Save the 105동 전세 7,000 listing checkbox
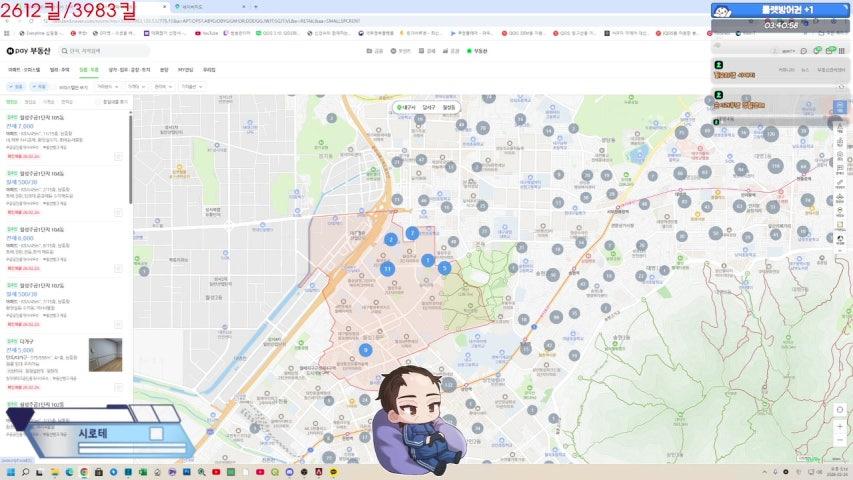 click(x=118, y=156)
